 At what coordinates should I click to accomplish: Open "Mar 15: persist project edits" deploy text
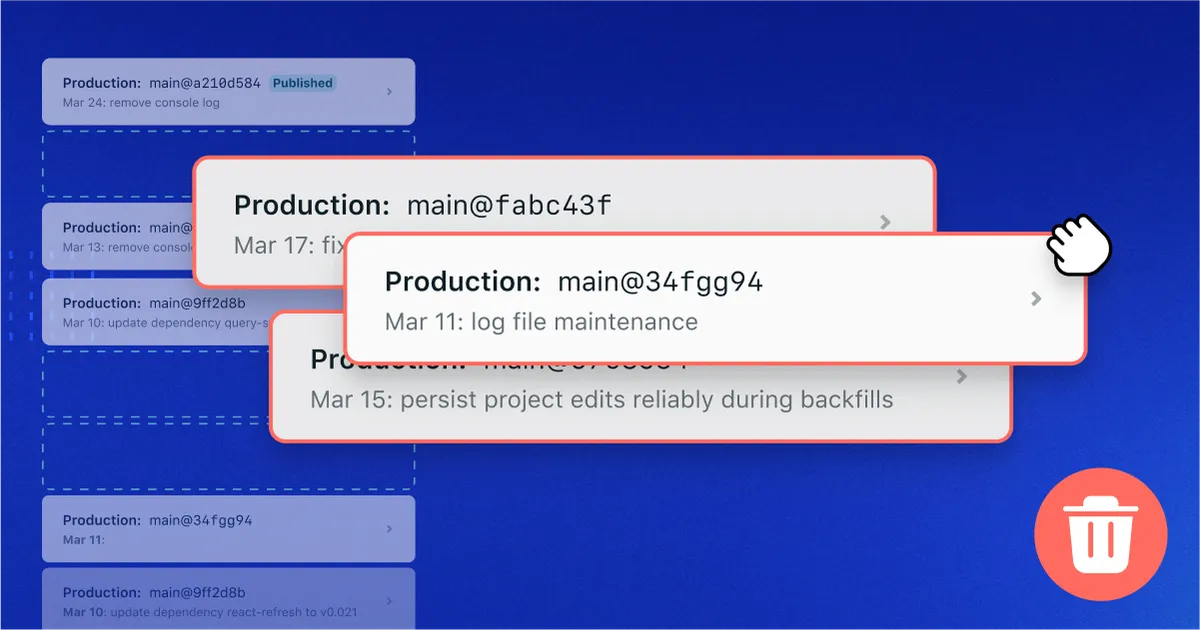tap(601, 400)
